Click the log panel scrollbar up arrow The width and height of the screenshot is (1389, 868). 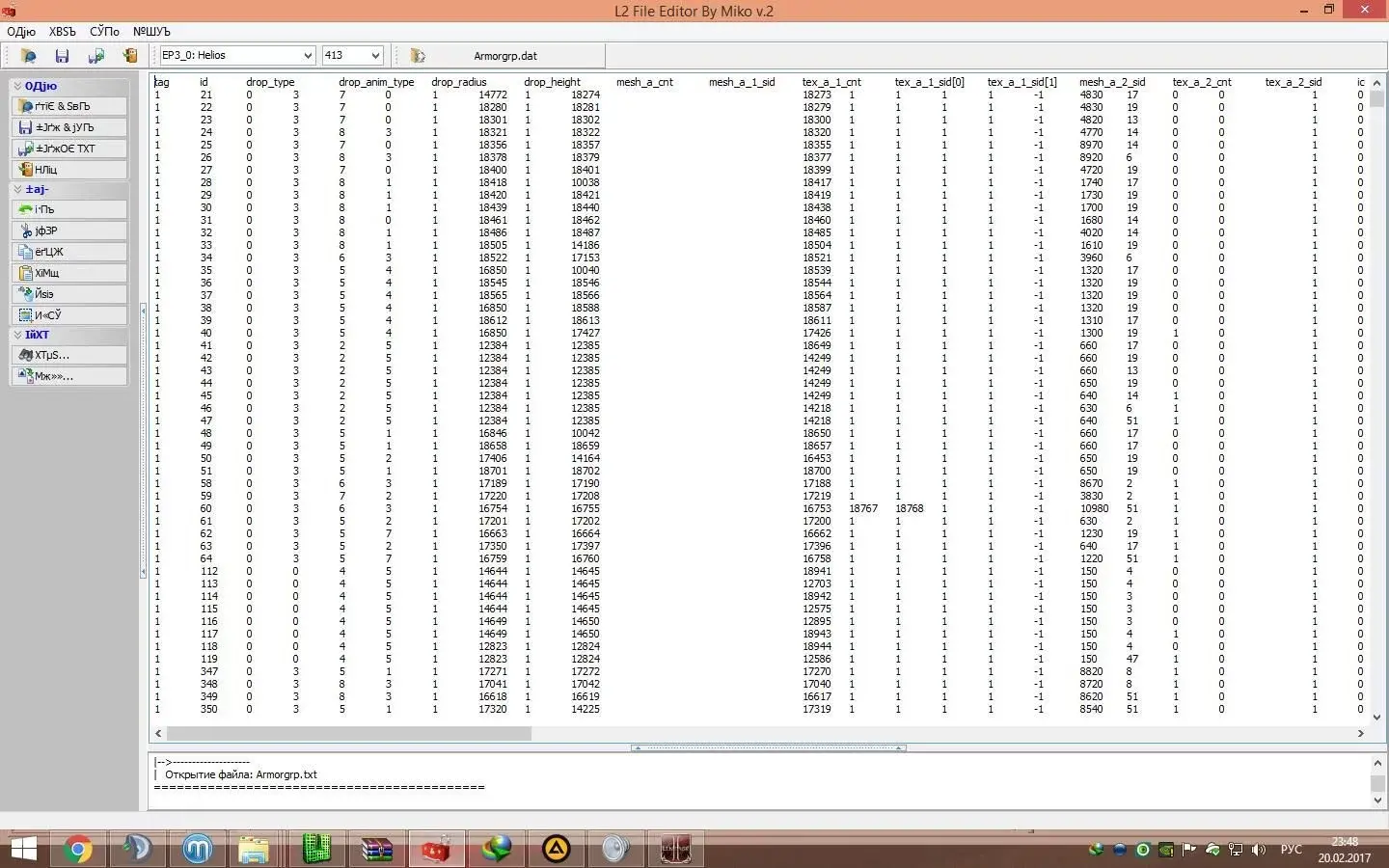(x=1377, y=762)
